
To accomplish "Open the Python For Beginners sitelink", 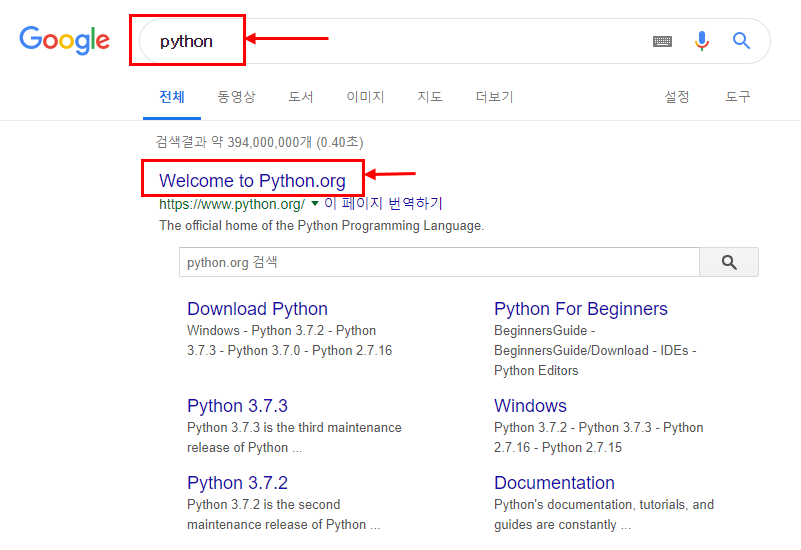I will coord(581,309).
